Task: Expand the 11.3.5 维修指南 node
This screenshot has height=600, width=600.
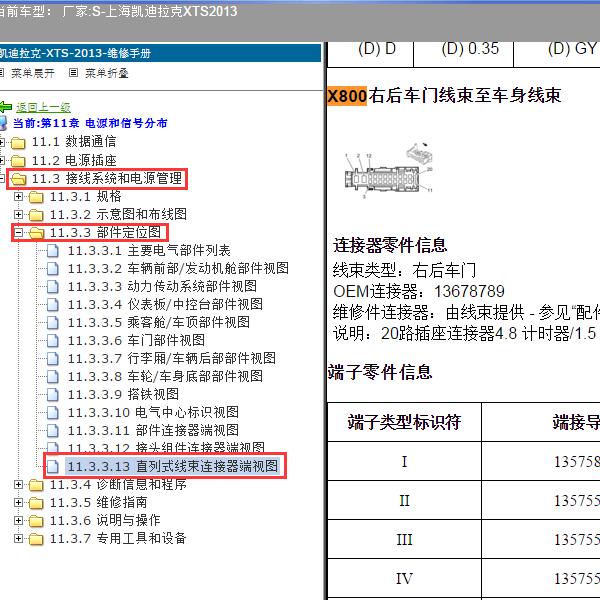Action: (x=18, y=503)
